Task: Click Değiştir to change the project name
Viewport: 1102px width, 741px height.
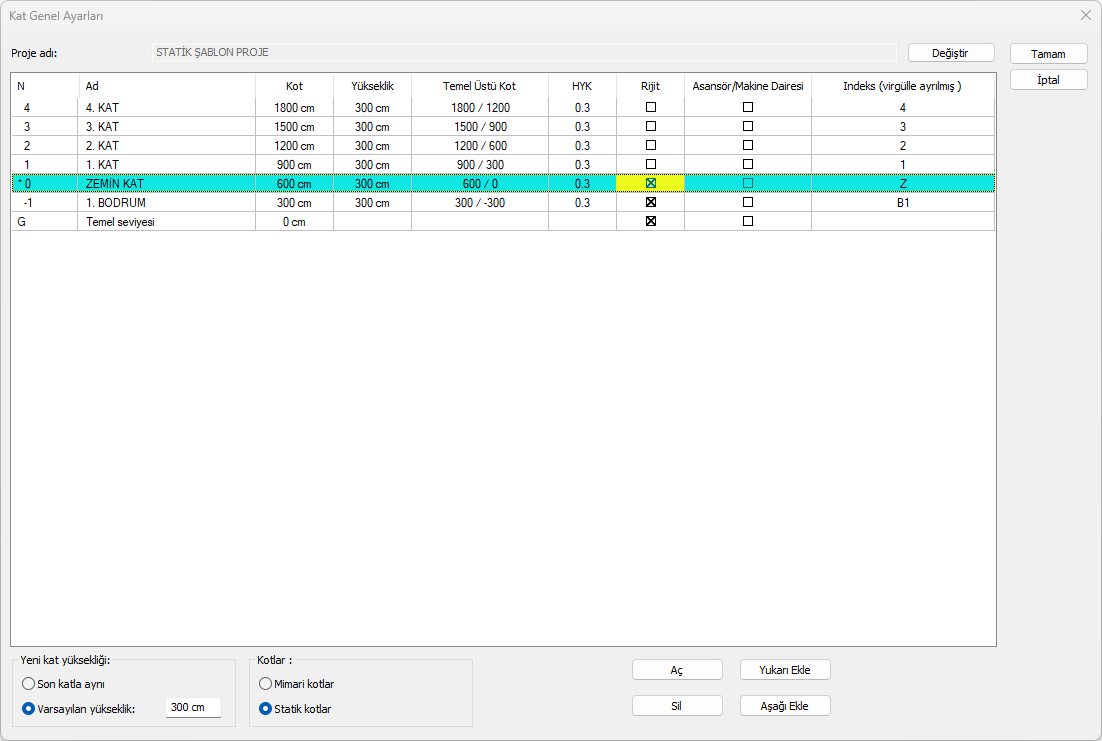Action: (x=950, y=53)
